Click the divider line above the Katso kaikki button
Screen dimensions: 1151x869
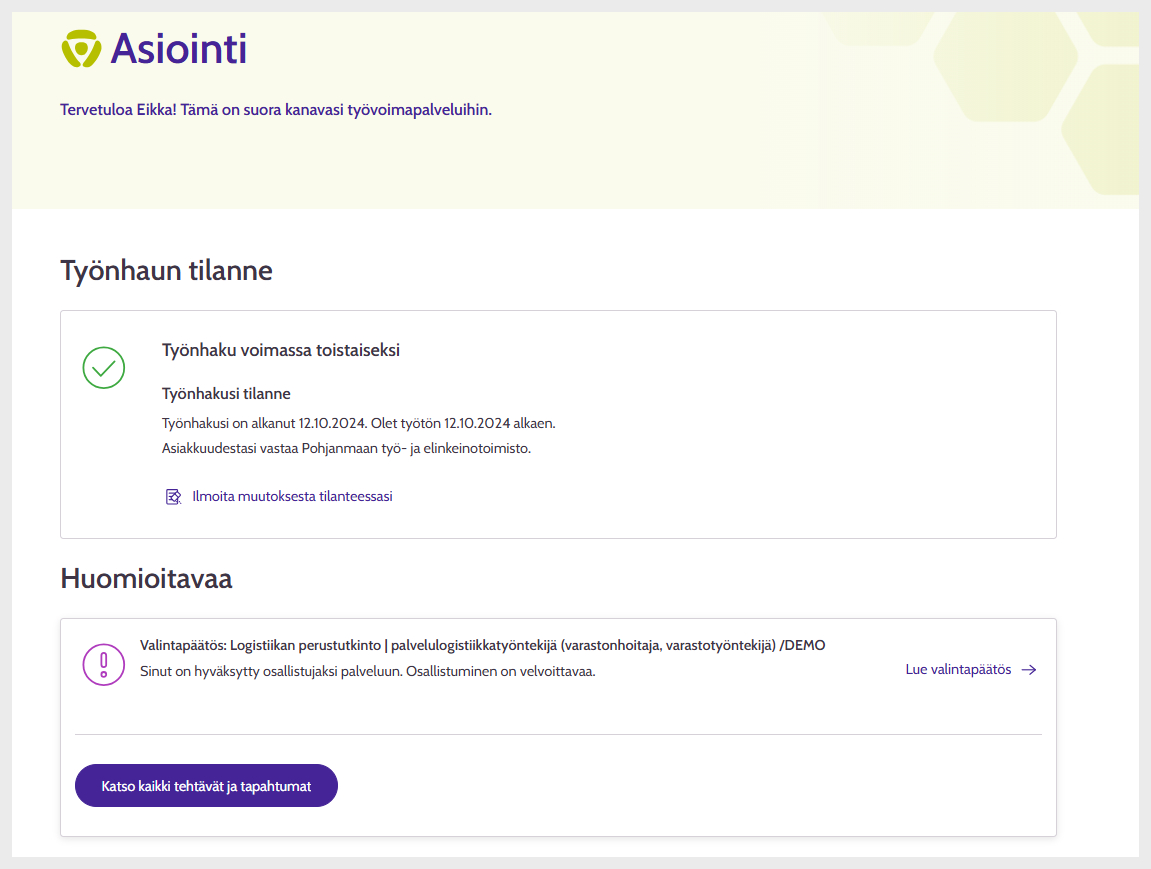[558, 735]
